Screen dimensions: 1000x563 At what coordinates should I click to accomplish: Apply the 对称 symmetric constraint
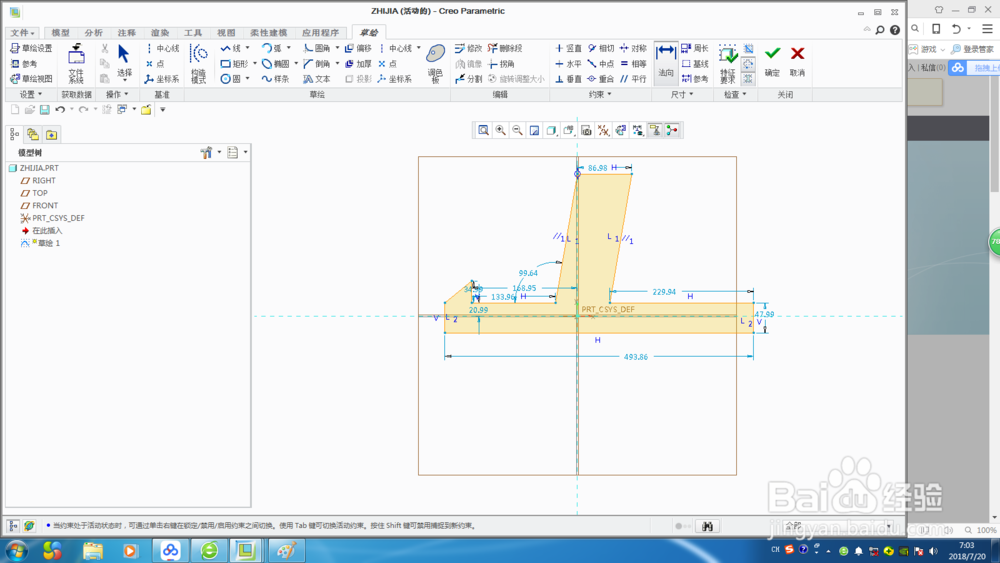tap(633, 48)
